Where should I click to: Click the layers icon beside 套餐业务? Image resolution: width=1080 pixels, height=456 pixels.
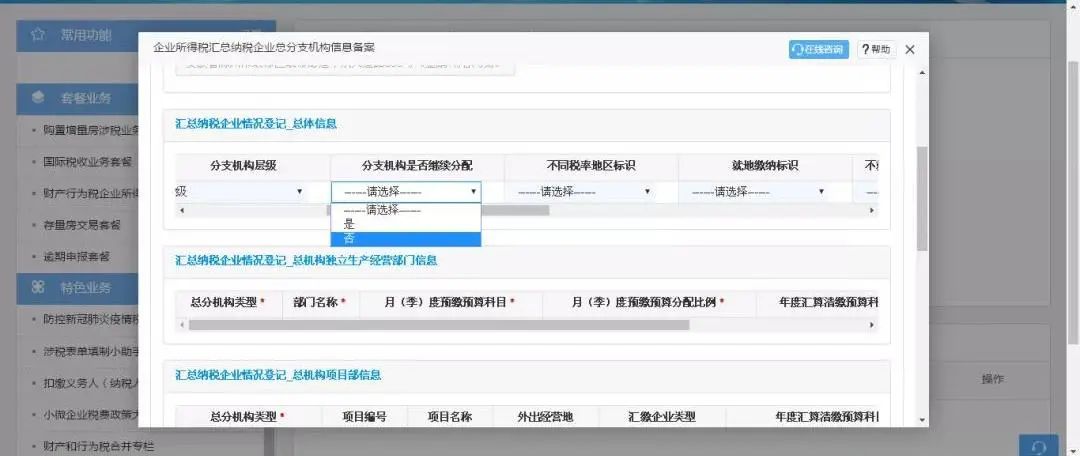pos(38,98)
